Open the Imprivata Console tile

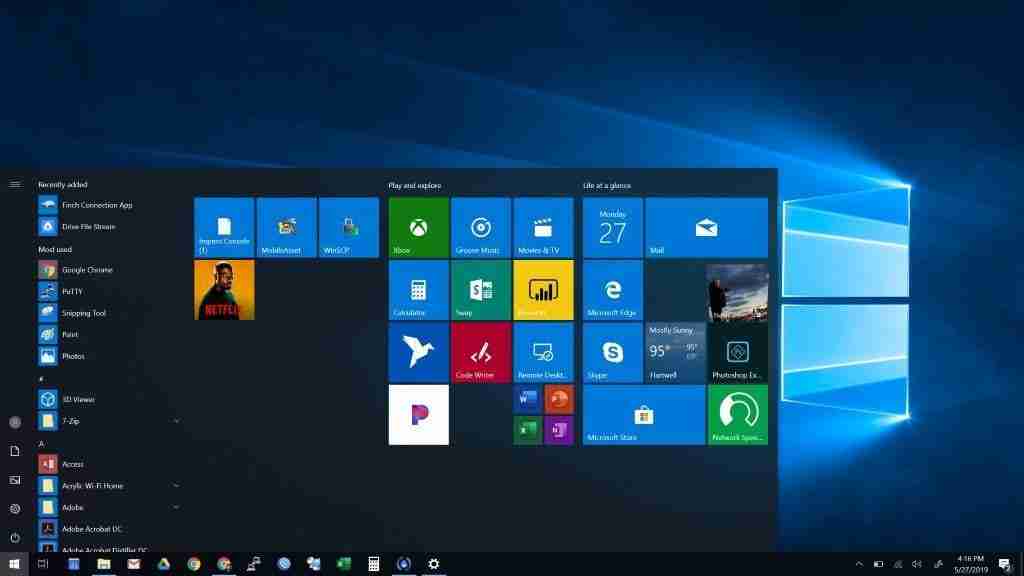point(224,227)
